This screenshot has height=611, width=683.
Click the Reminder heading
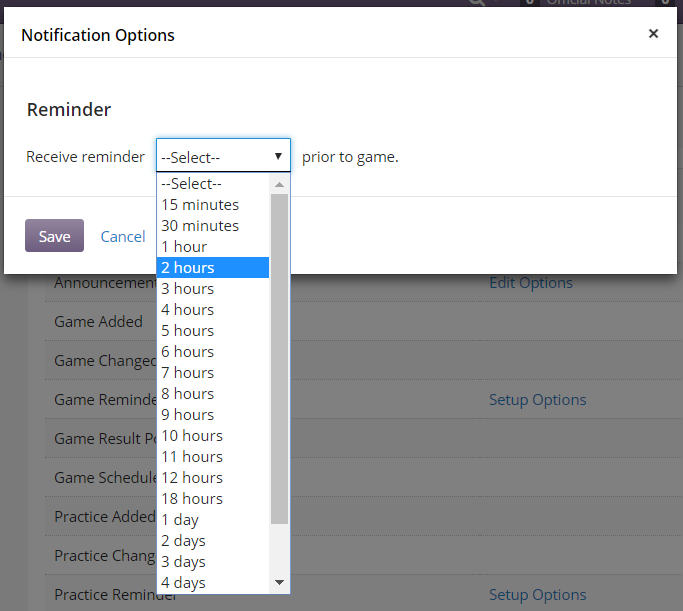click(69, 109)
